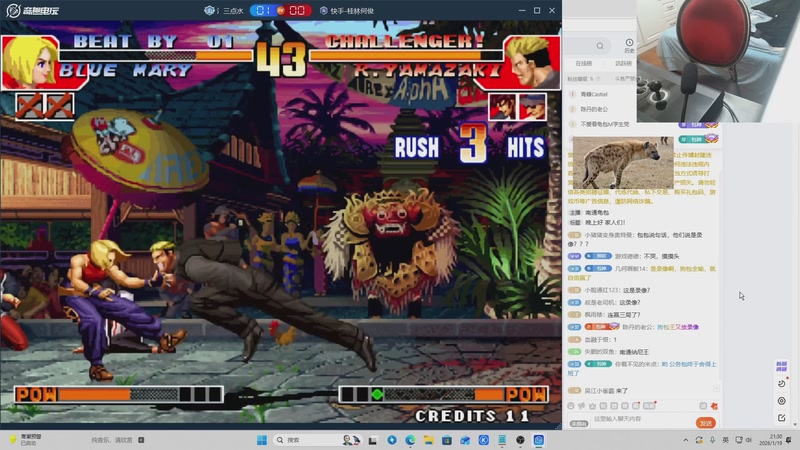Click the 吴江小崔霸 来了 entry notice
The height and width of the screenshot is (450, 800).
[598, 391]
